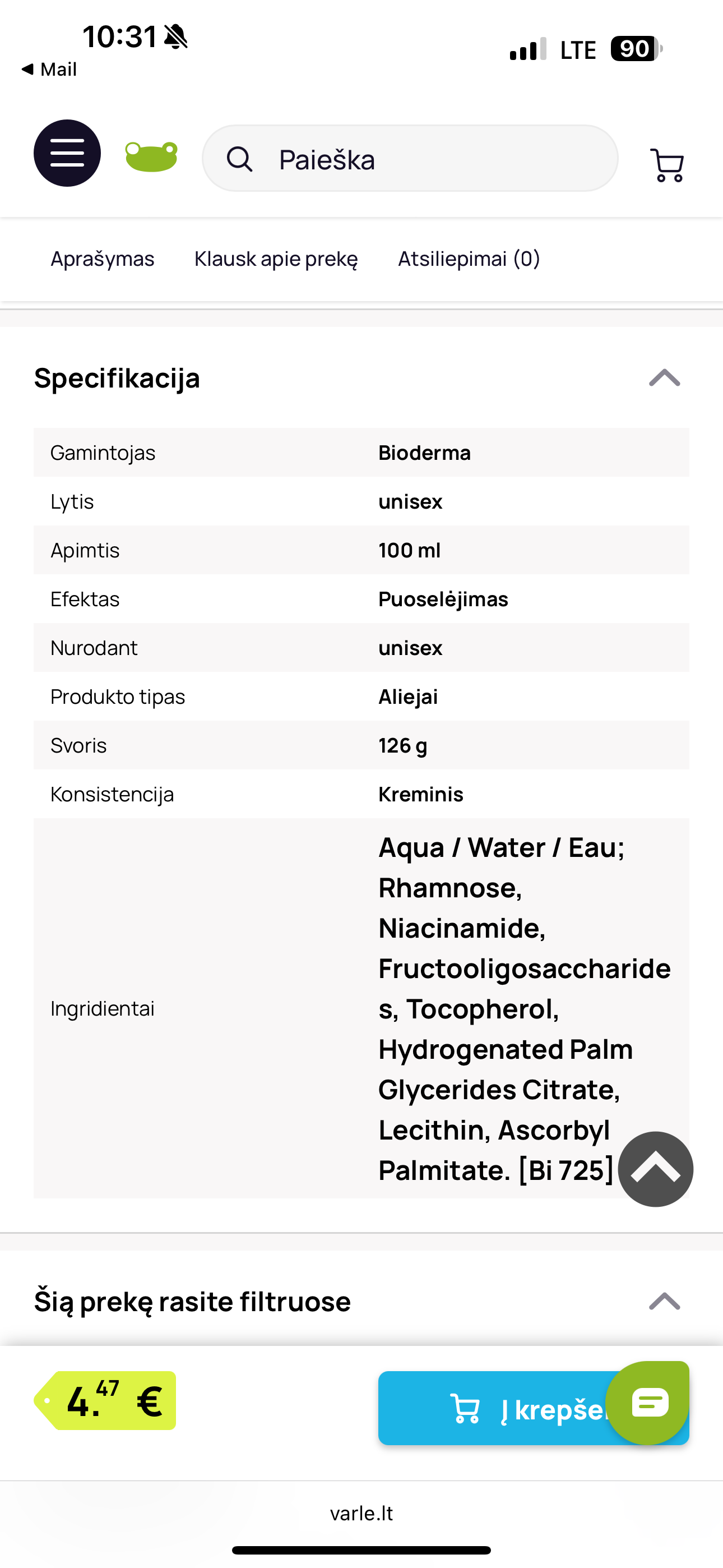Switch to the Aprašymas tab
Viewport: 723px width, 1568px height.
(102, 259)
